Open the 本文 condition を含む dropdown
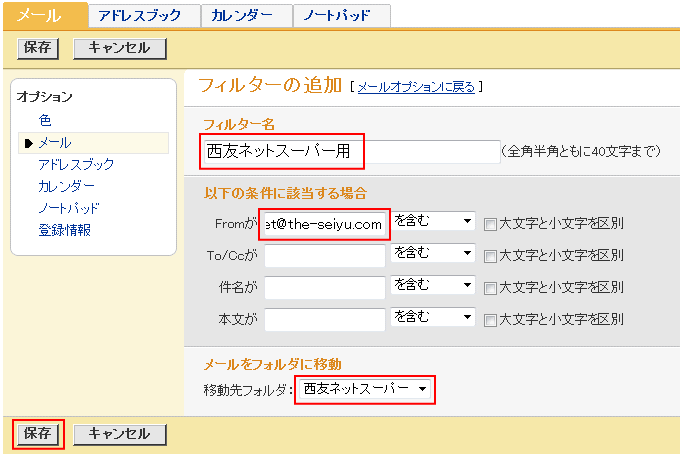This screenshot has width=680, height=458. point(432,318)
